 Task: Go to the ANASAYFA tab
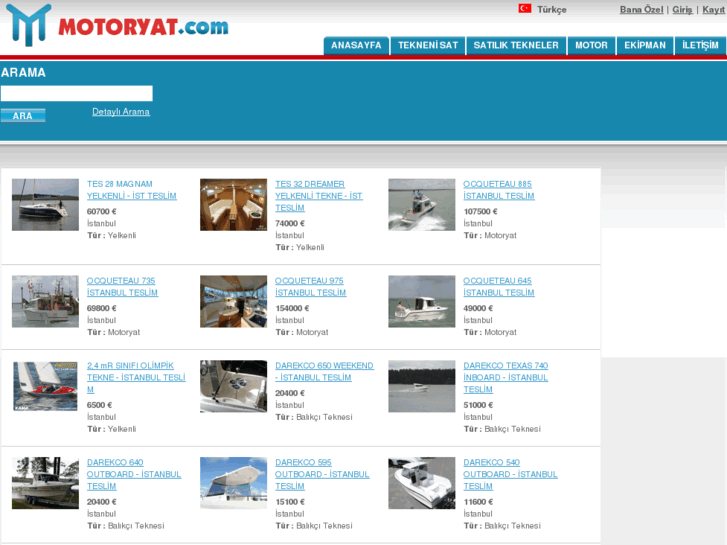pyautogui.click(x=356, y=46)
